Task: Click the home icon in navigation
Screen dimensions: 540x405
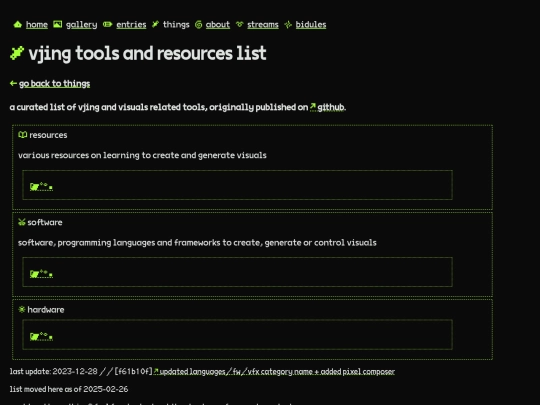Action: [18, 24]
